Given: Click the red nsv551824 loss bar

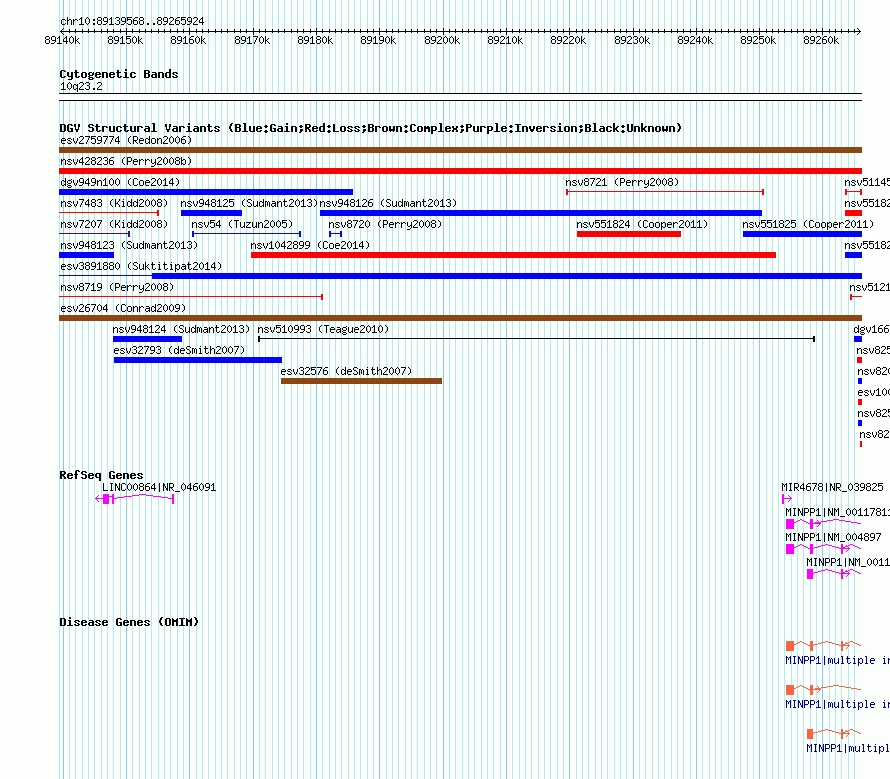Looking at the screenshot, I should pos(629,234).
